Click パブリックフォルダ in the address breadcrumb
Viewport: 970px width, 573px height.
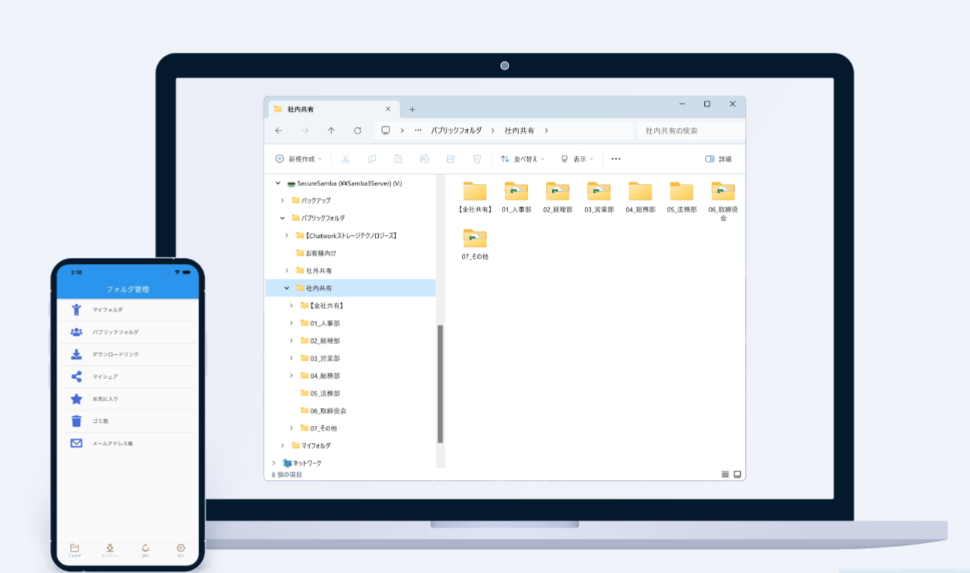[x=456, y=131]
